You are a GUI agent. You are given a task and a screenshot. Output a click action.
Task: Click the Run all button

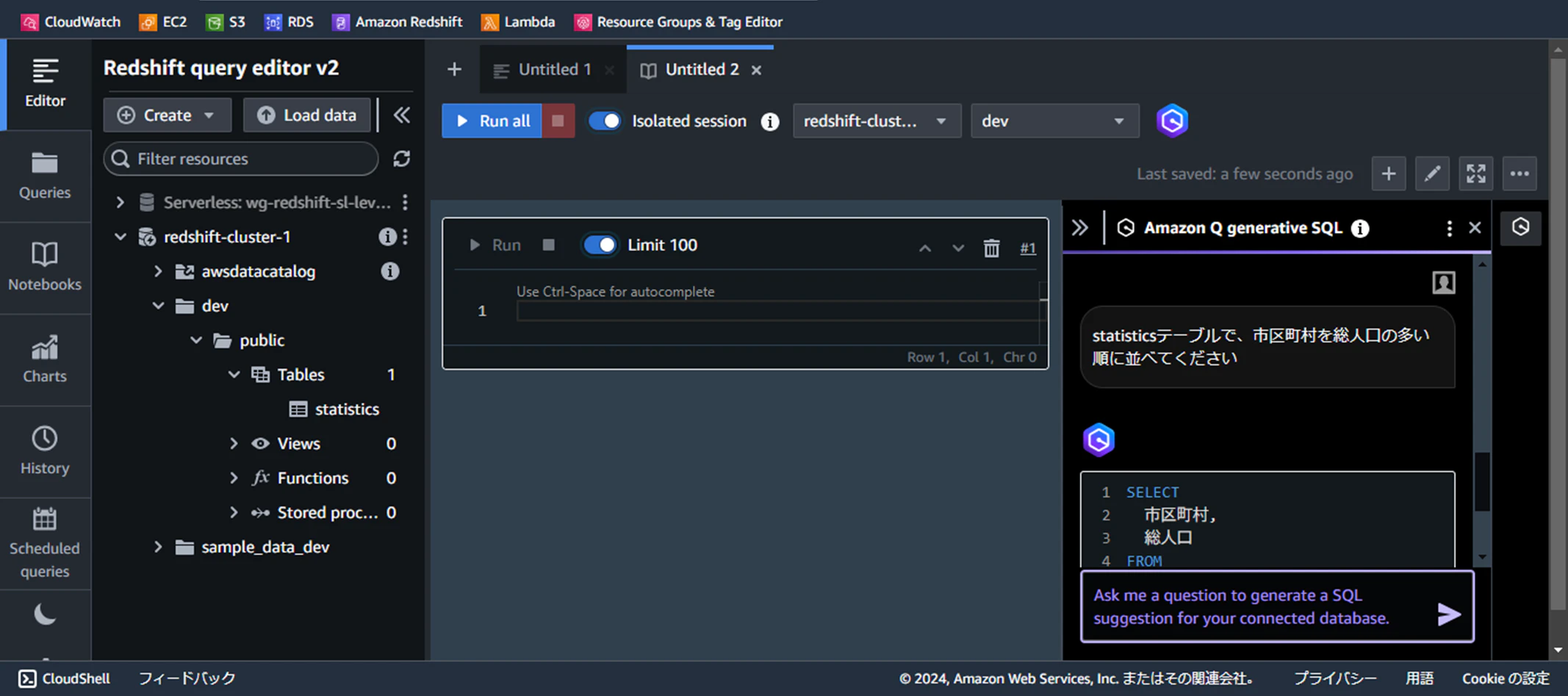click(x=492, y=121)
